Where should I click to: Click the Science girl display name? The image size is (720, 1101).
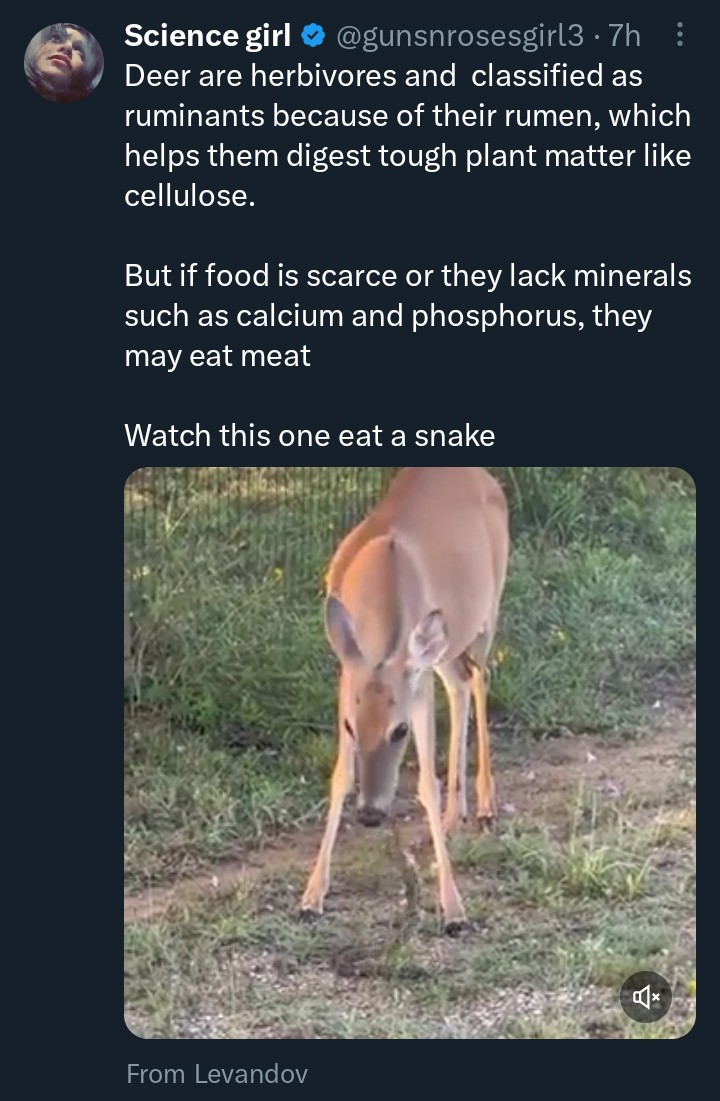pyautogui.click(x=207, y=36)
